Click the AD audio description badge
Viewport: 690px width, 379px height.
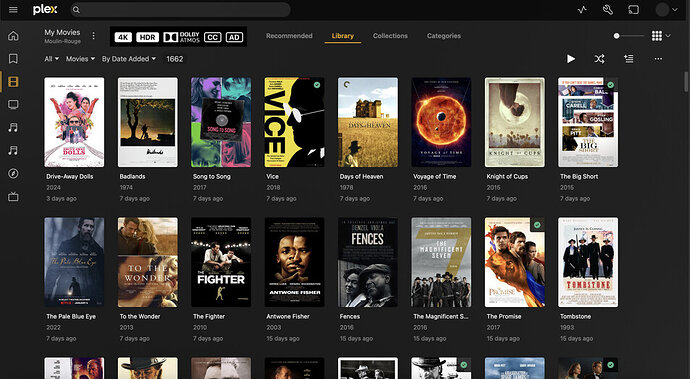[234, 37]
